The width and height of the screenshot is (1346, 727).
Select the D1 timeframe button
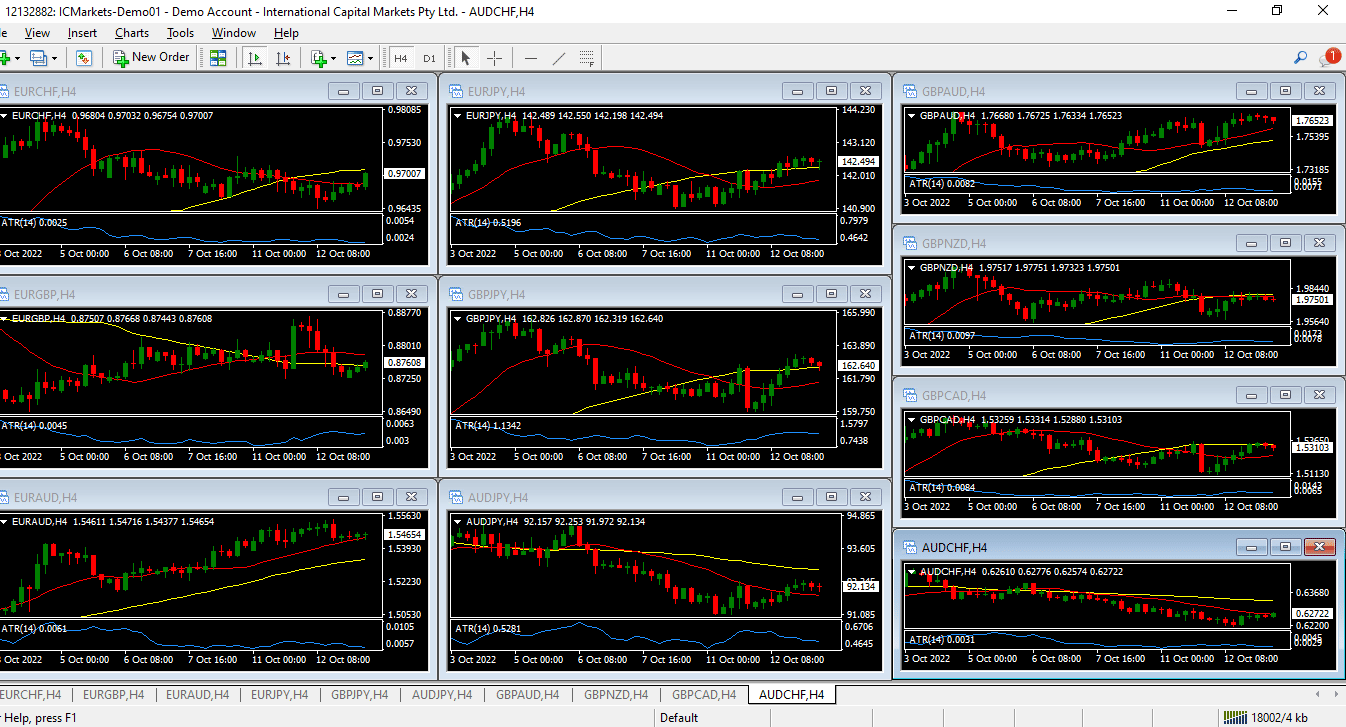[x=429, y=58]
